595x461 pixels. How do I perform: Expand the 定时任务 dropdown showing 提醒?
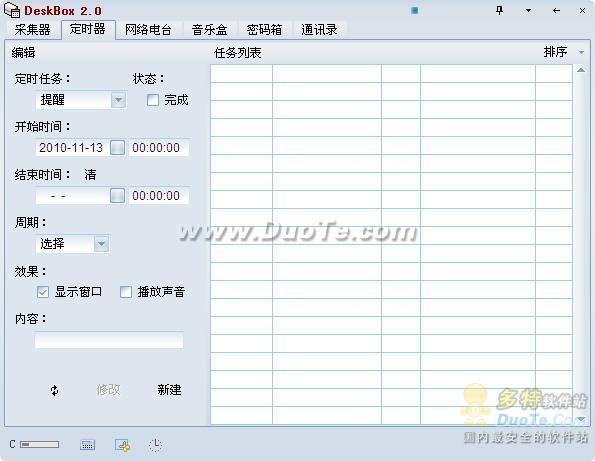pos(118,100)
